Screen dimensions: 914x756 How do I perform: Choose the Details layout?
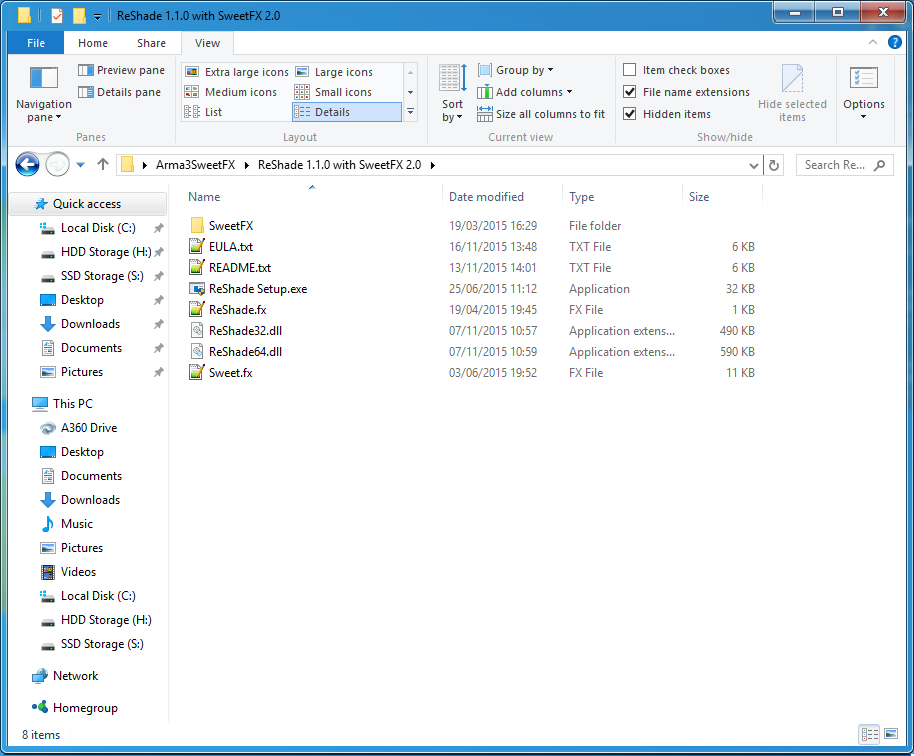click(x=346, y=112)
